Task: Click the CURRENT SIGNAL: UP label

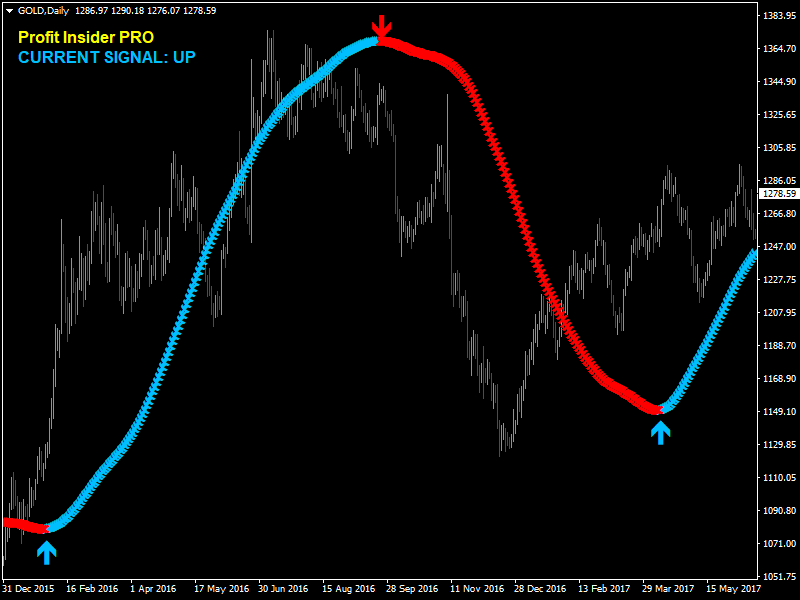Action: click(107, 57)
